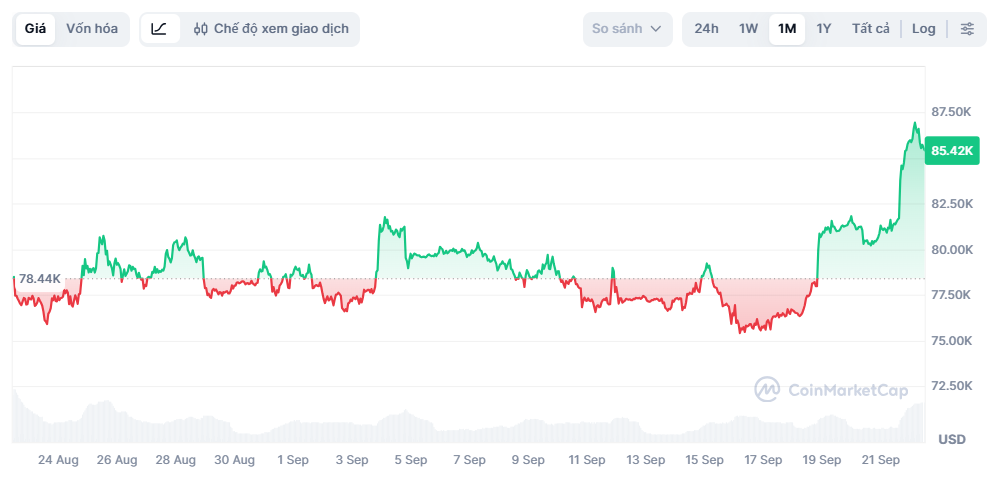Click the 9 Sep date label

click(528, 460)
